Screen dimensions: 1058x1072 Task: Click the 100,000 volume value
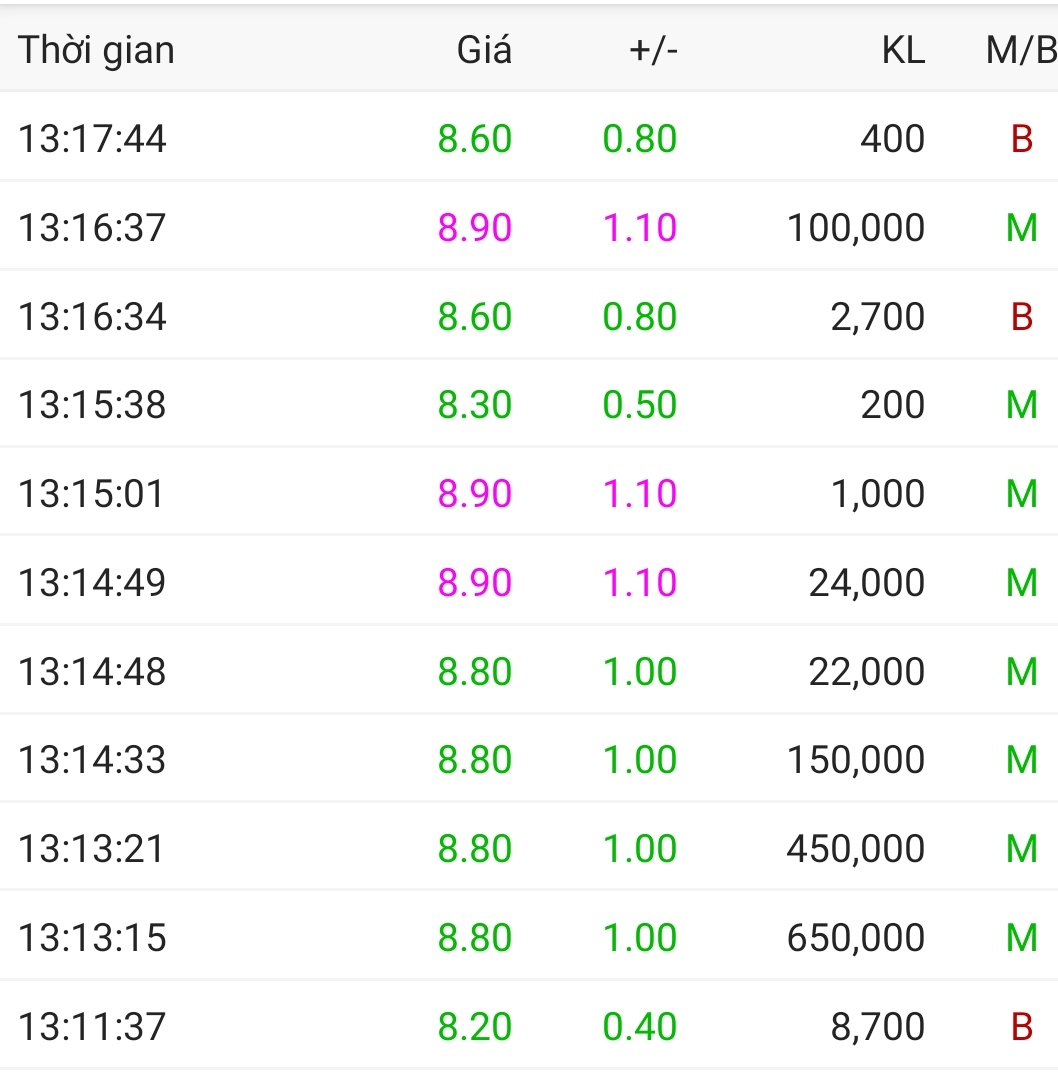[x=855, y=228]
